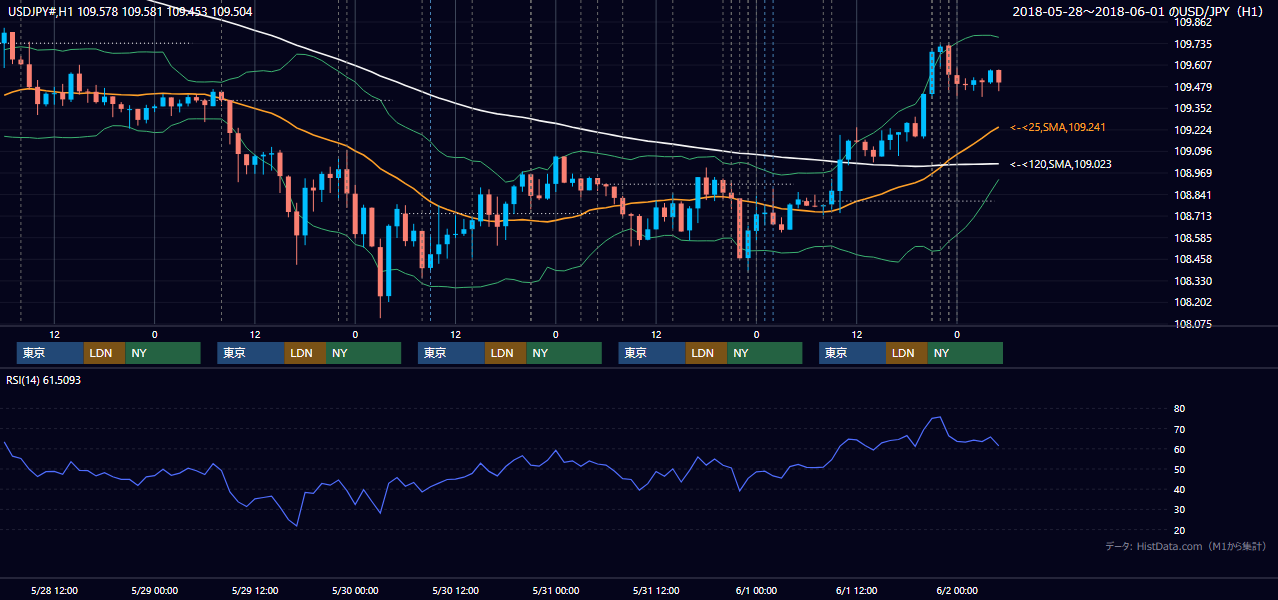Click the 5/29 12:00 time axis label
Image resolution: width=1278 pixels, height=600 pixels.
[255, 590]
